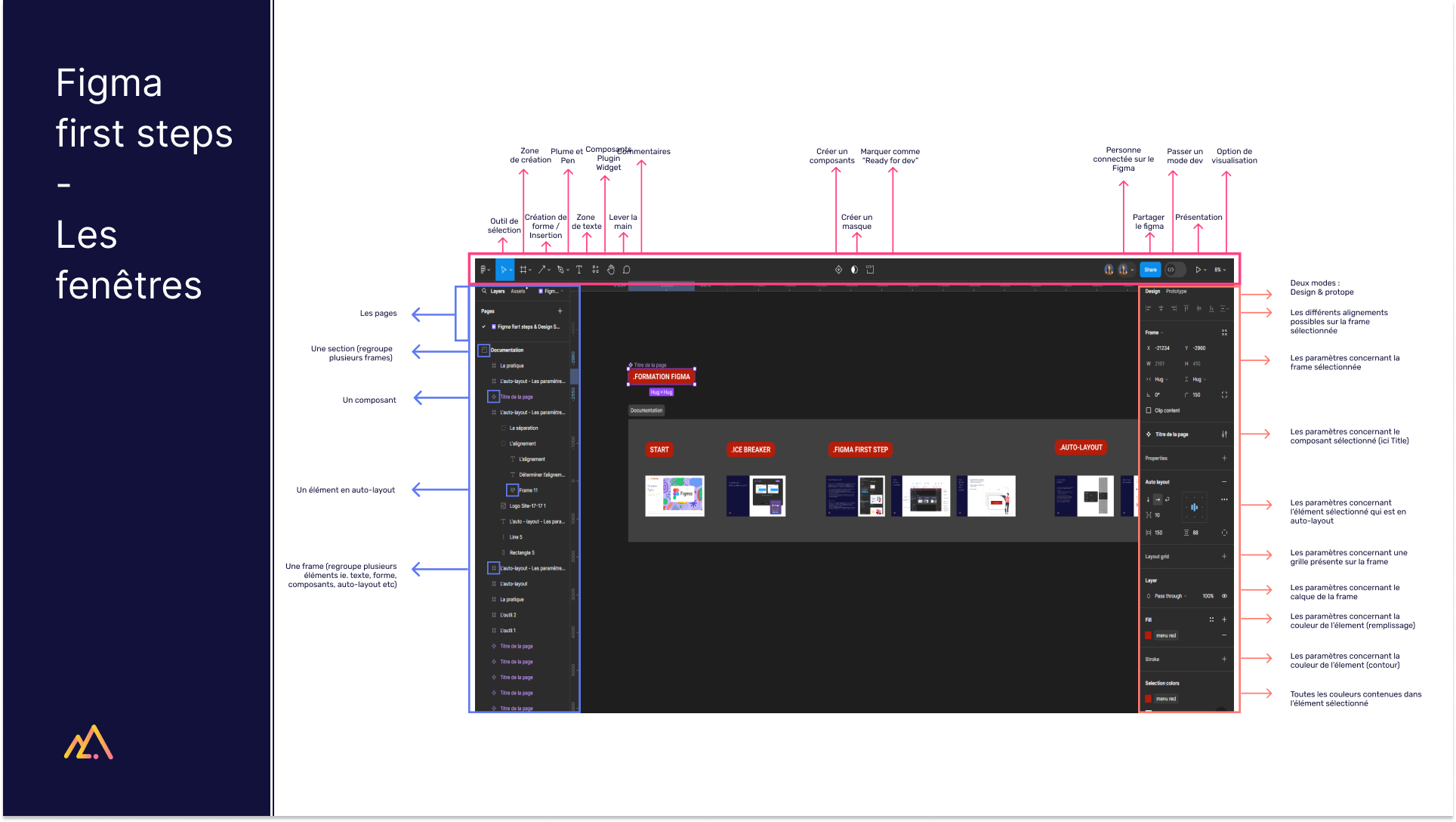Viewport: 1456px width, 822px height.
Task: Add a Stroke with plus icon
Action: coord(1224,660)
